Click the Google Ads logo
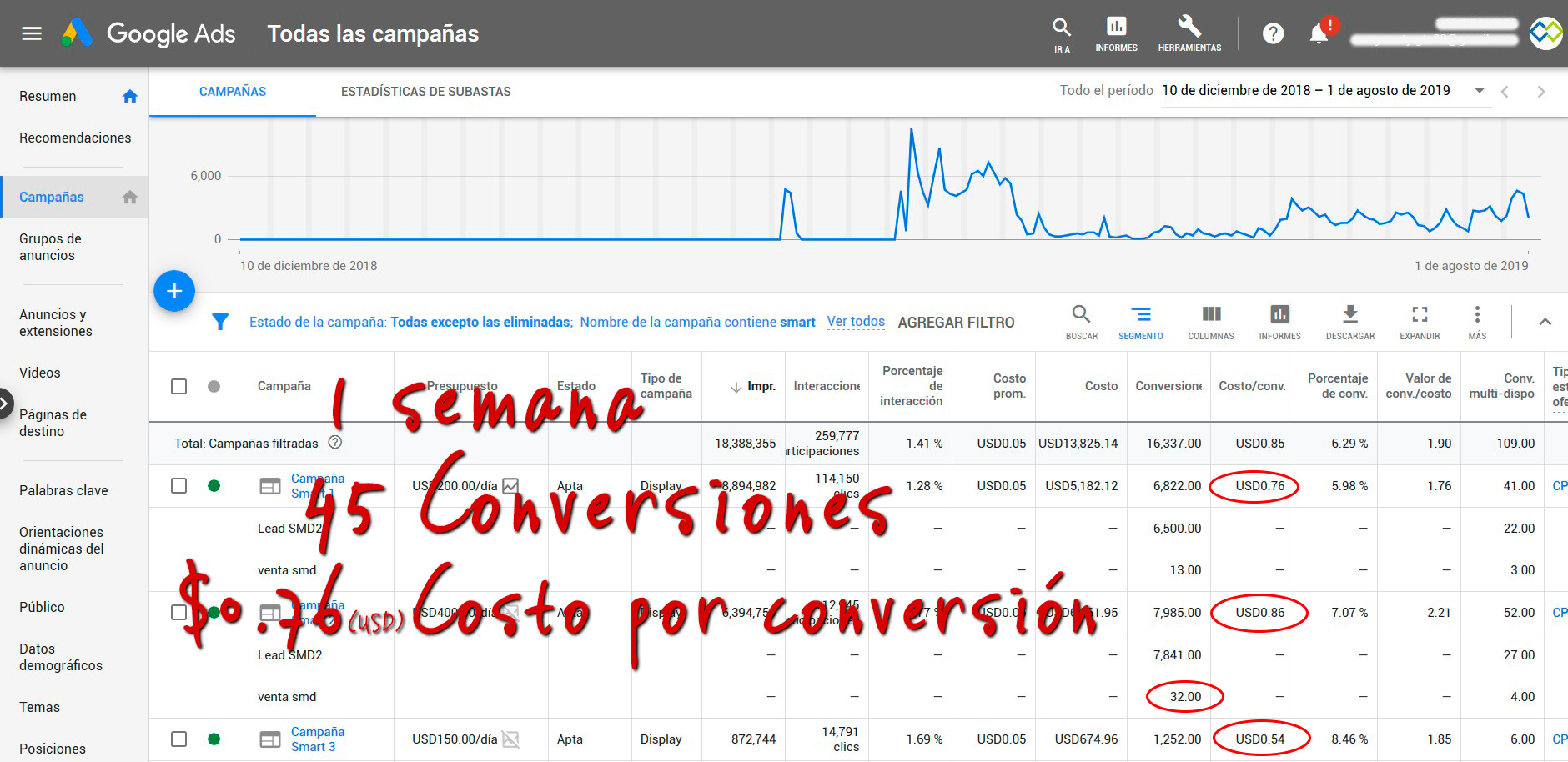The image size is (1568, 762). tap(148, 33)
